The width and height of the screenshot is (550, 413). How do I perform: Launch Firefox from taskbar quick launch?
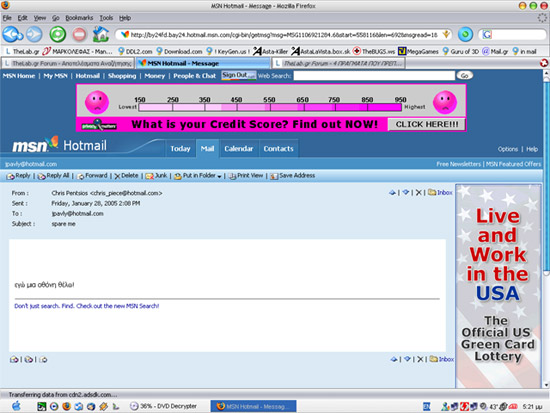pyautogui.click(x=66, y=406)
